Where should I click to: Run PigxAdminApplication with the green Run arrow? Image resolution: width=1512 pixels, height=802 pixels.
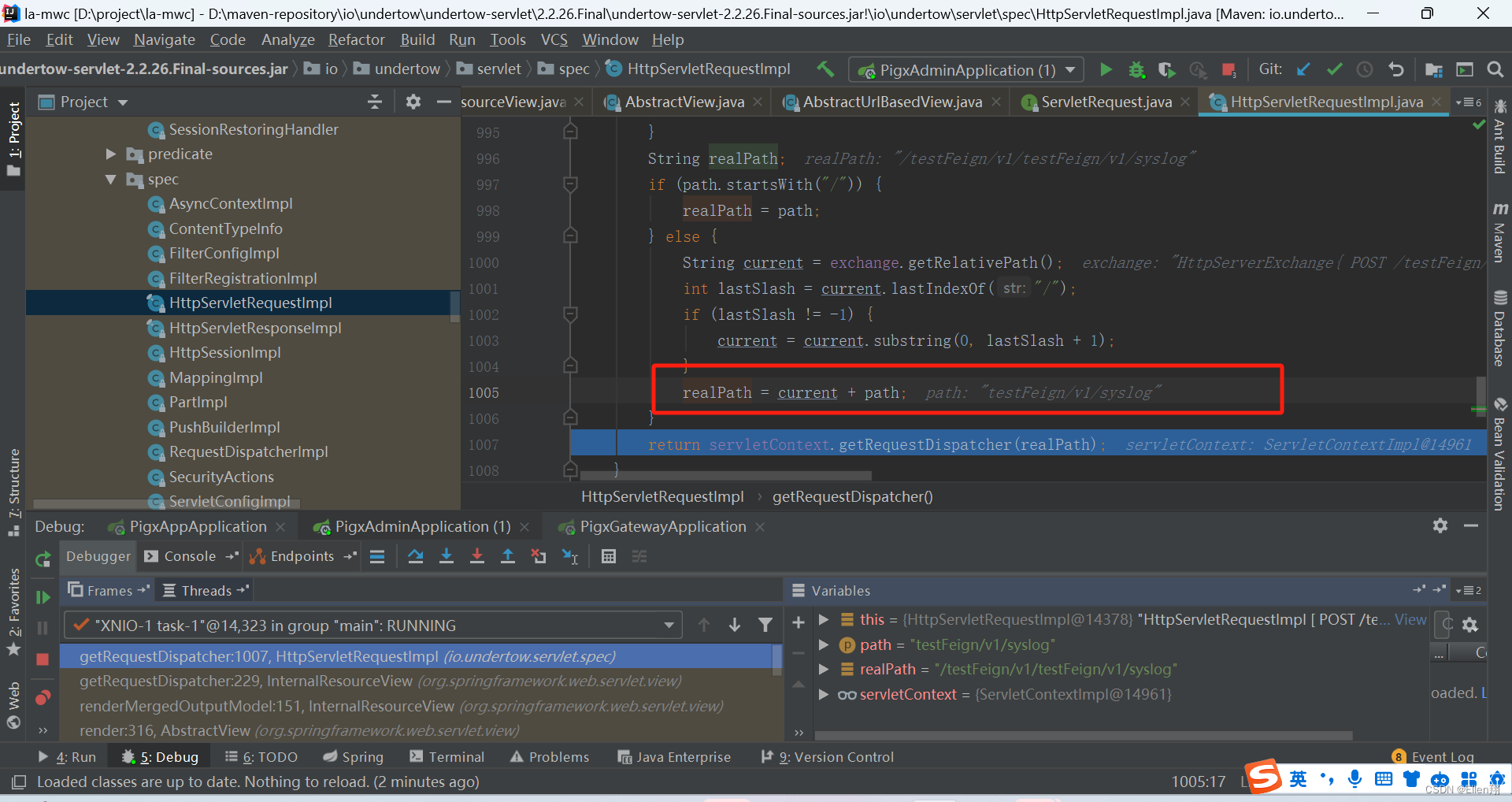pyautogui.click(x=1106, y=69)
